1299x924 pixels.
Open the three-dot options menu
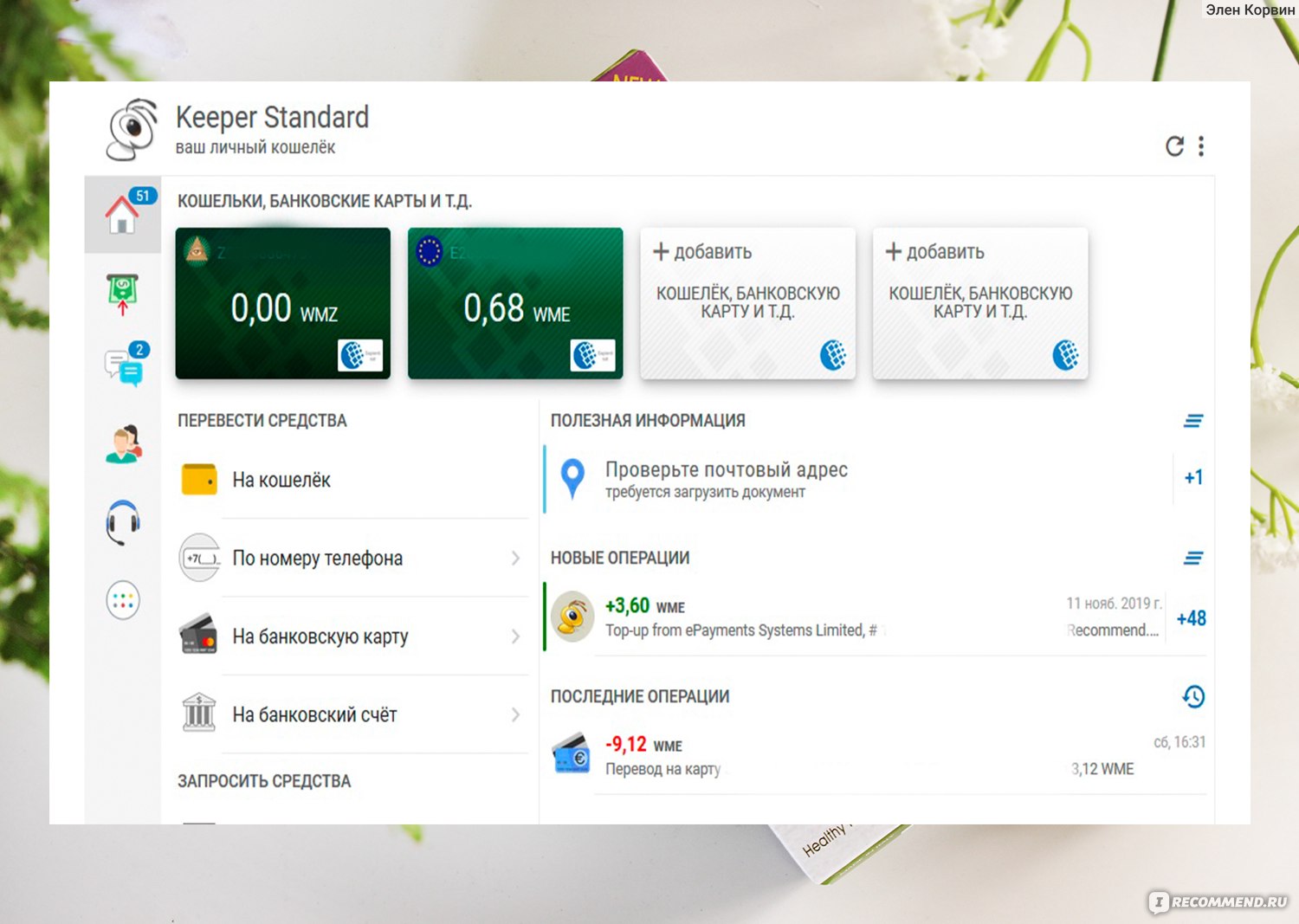[x=1201, y=146]
